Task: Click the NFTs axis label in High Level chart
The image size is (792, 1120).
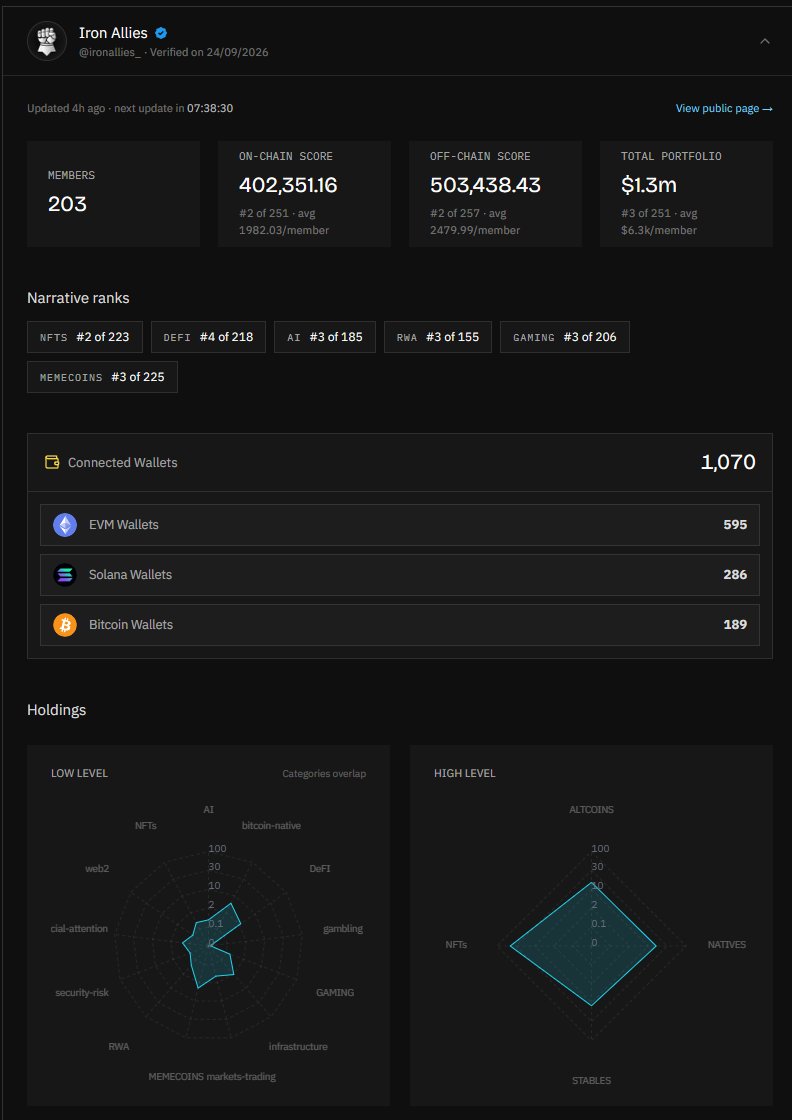Action: click(456, 945)
